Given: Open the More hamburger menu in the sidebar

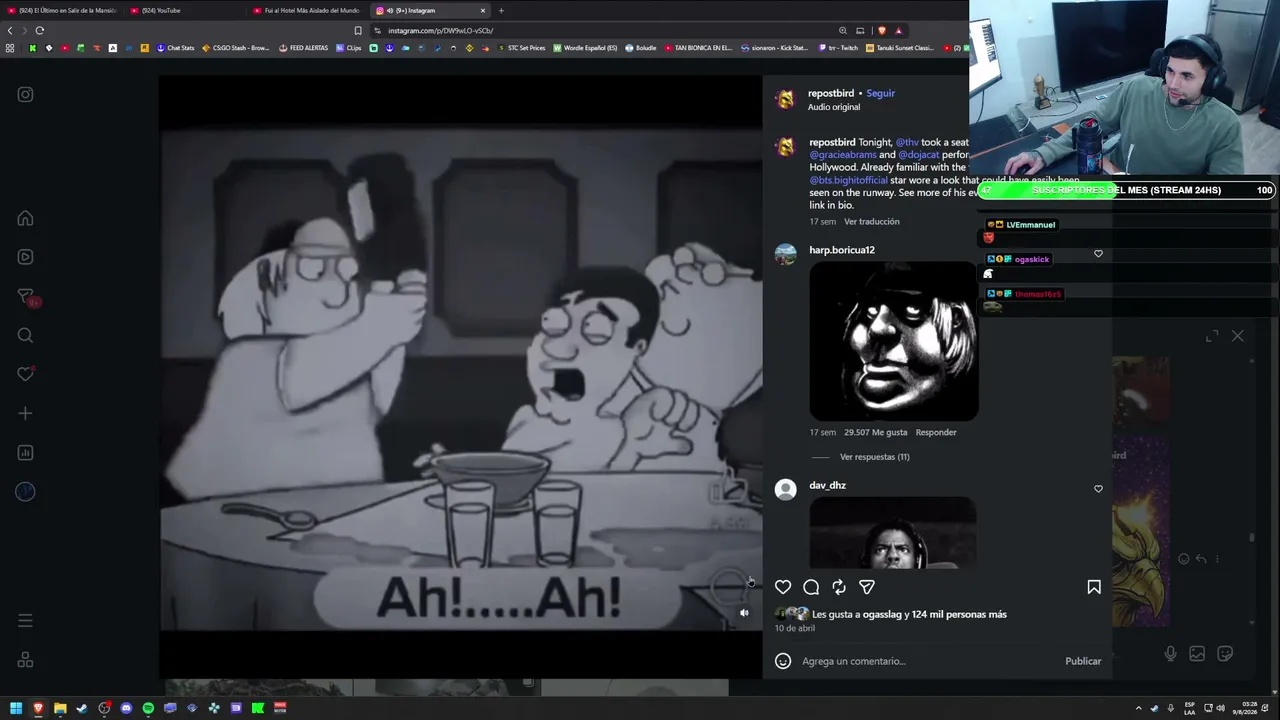Looking at the screenshot, I should pos(25,621).
